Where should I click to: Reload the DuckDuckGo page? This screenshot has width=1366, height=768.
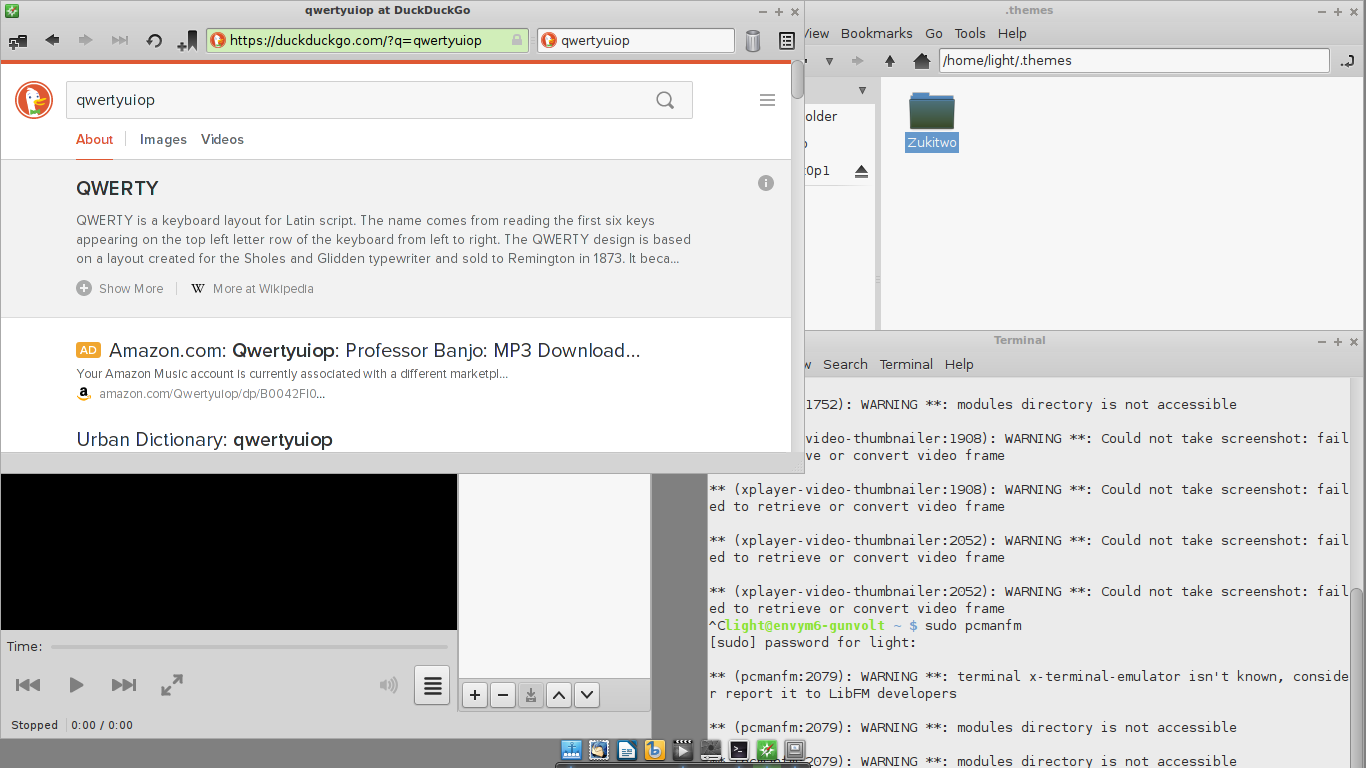click(x=154, y=41)
